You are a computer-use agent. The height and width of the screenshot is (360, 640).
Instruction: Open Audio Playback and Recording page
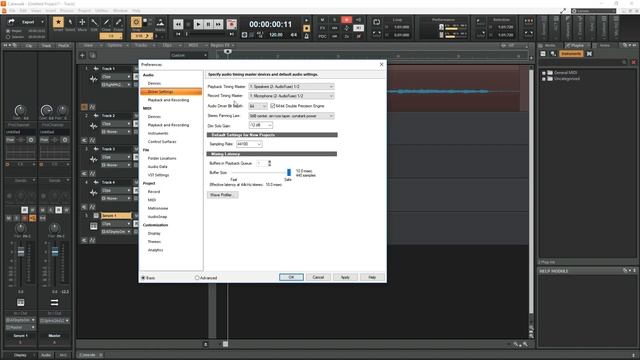pyautogui.click(x=168, y=100)
